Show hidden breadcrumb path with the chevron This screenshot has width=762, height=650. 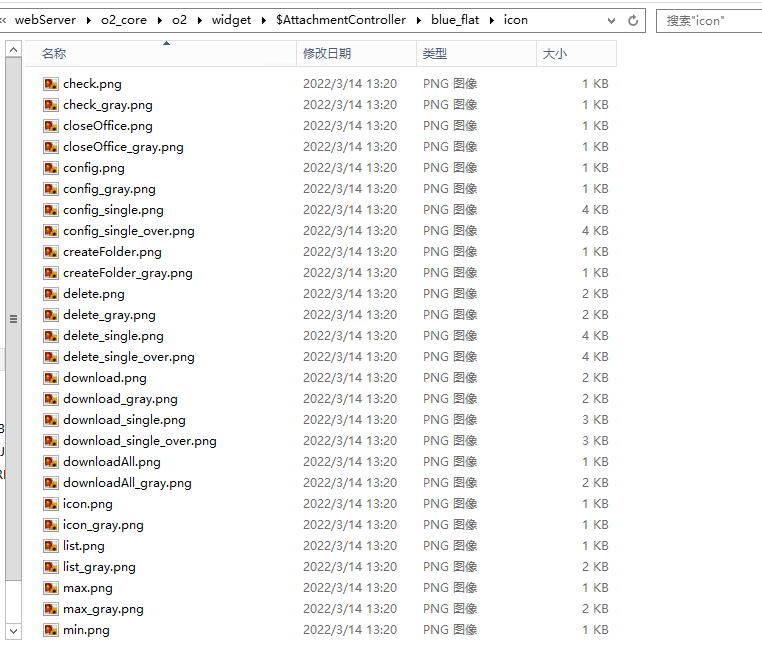tap(3, 20)
